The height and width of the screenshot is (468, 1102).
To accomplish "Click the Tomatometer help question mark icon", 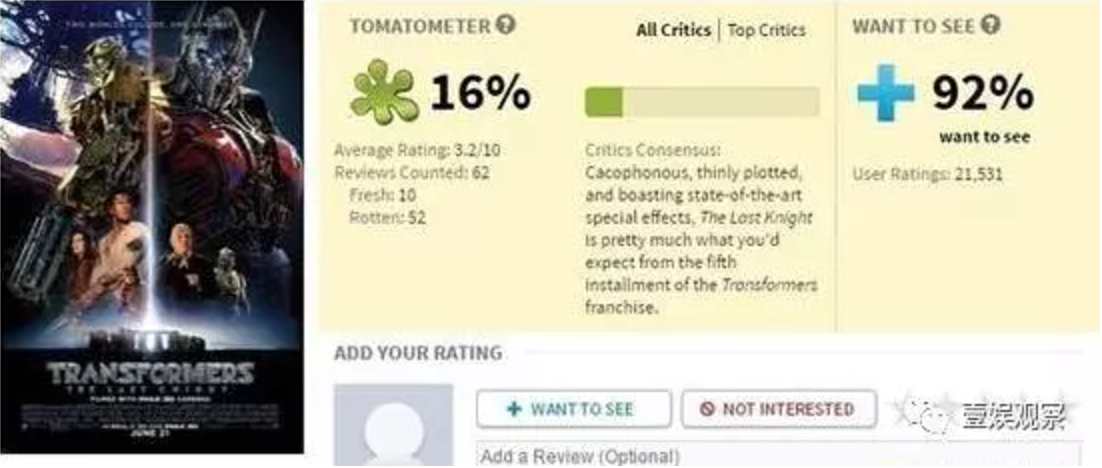I will [505, 25].
